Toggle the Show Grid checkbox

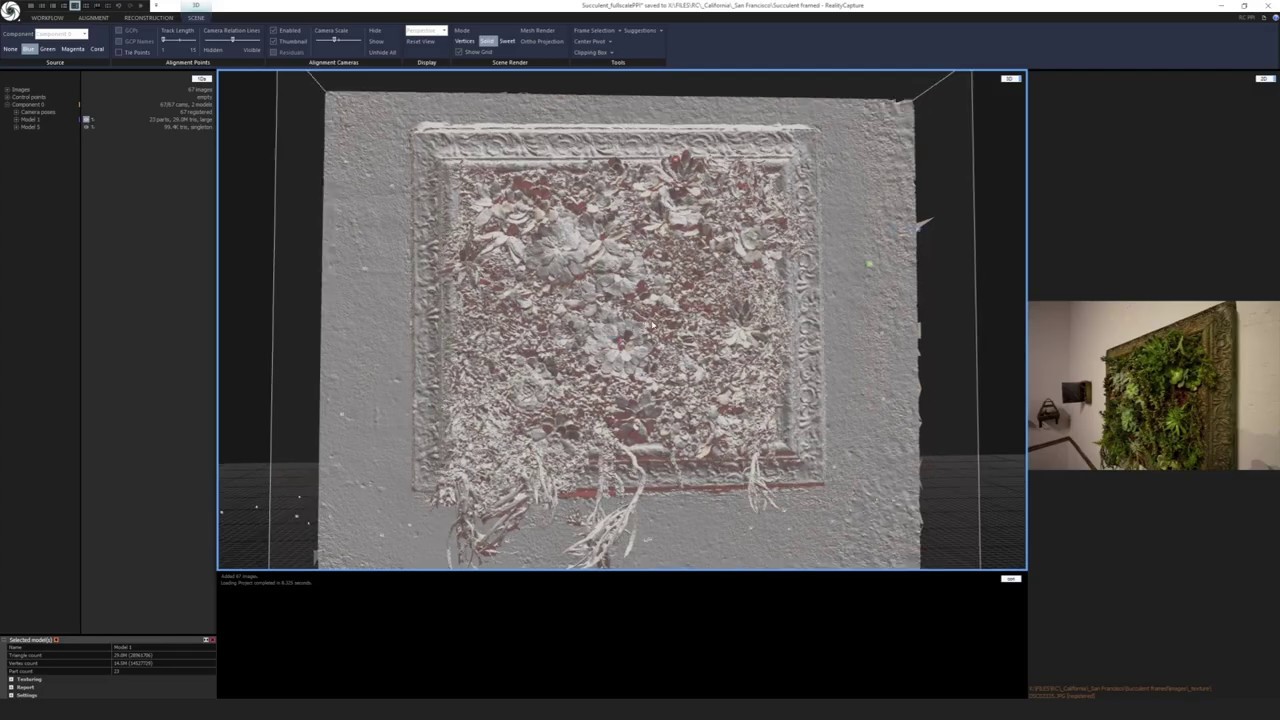click(459, 52)
